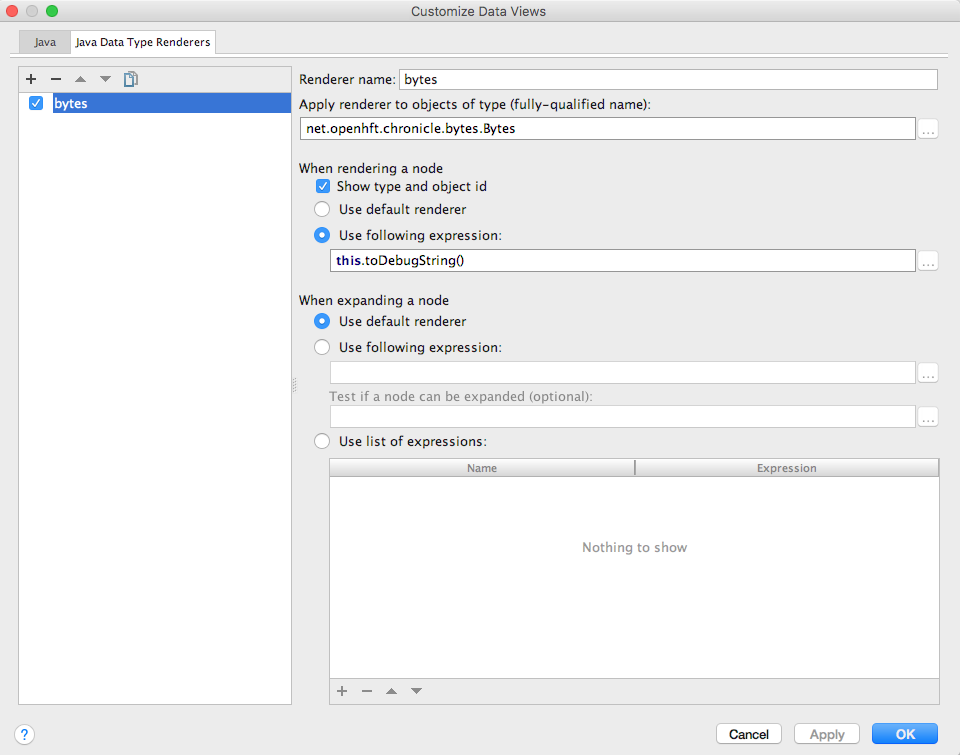Confirm with the OK button
This screenshot has width=960, height=755.
coord(905,734)
